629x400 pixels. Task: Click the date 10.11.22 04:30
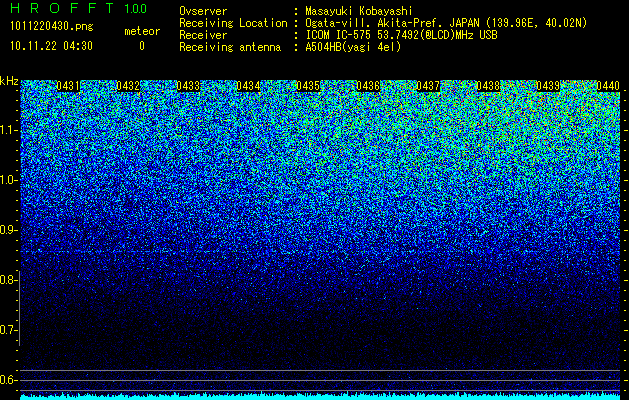click(52, 46)
